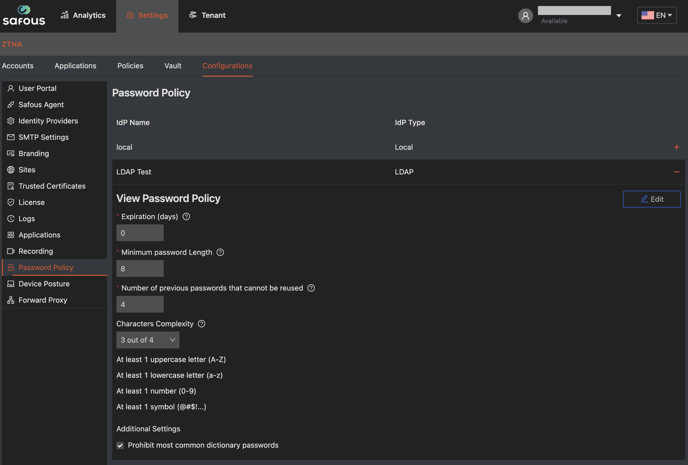Open the user profile avatar icon
Image resolution: width=688 pixels, height=465 pixels.
(525, 16)
